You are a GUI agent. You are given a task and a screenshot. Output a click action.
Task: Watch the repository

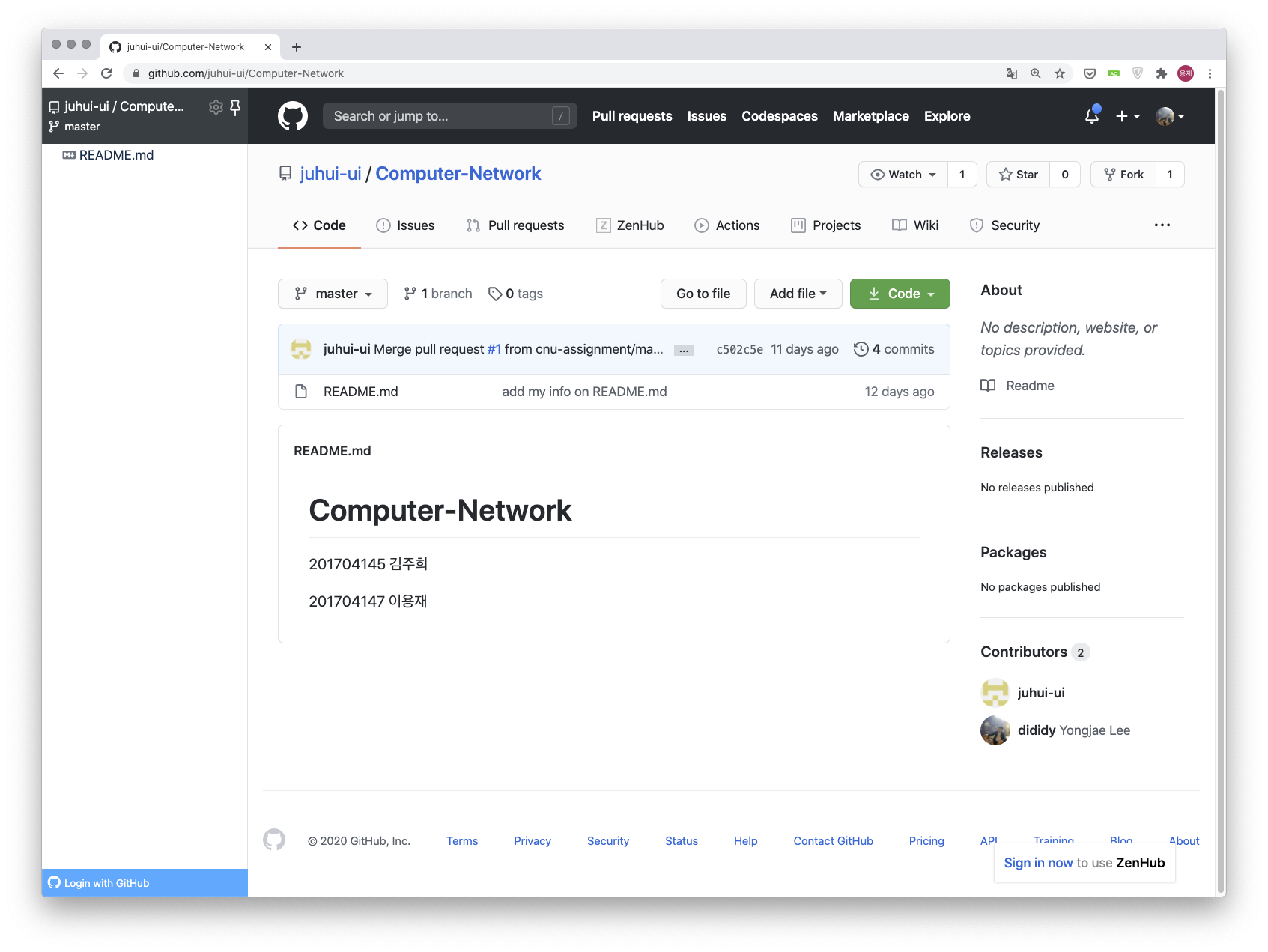point(902,174)
